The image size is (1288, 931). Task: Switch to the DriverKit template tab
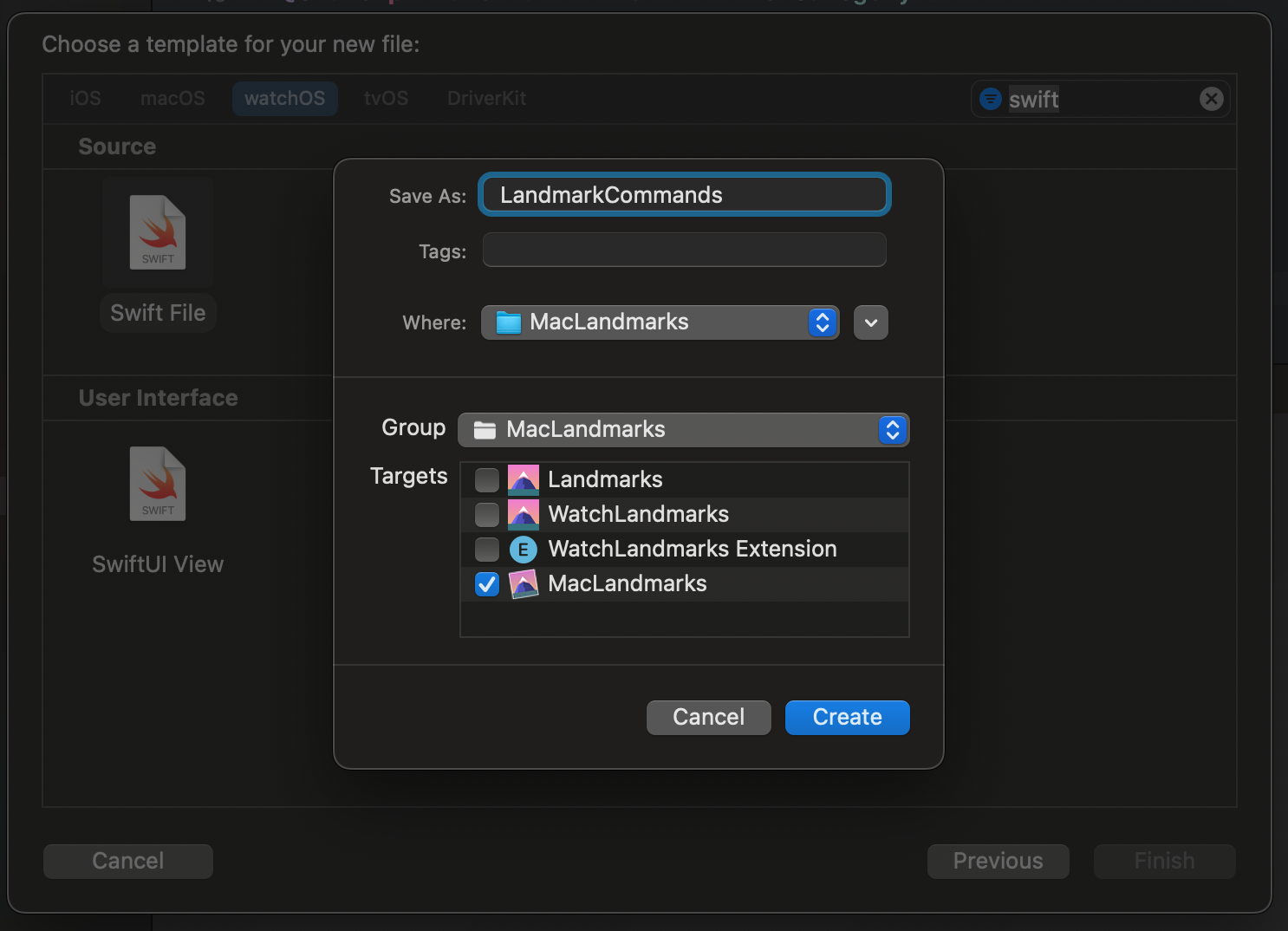coord(486,98)
